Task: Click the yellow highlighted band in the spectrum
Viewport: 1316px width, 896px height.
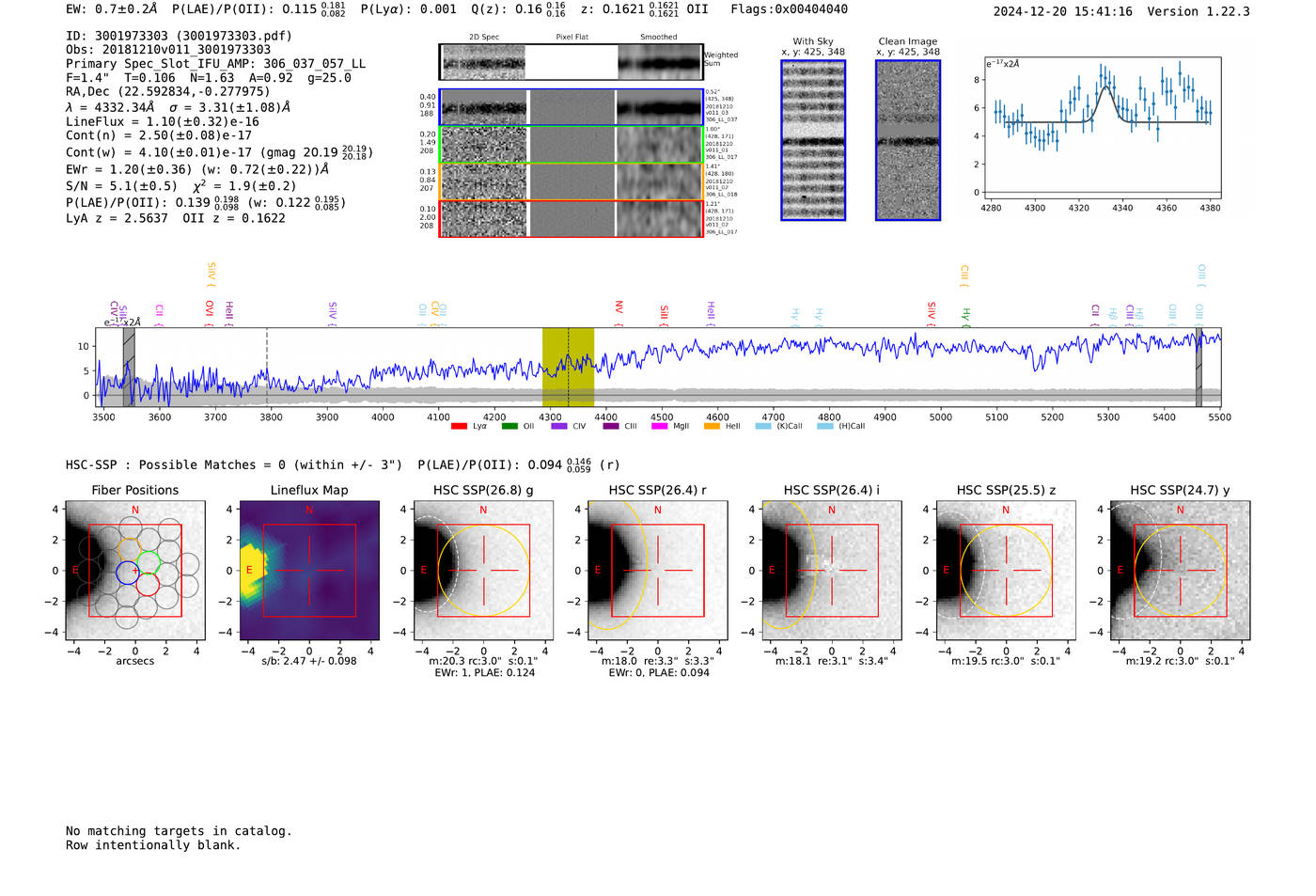Action: click(568, 368)
